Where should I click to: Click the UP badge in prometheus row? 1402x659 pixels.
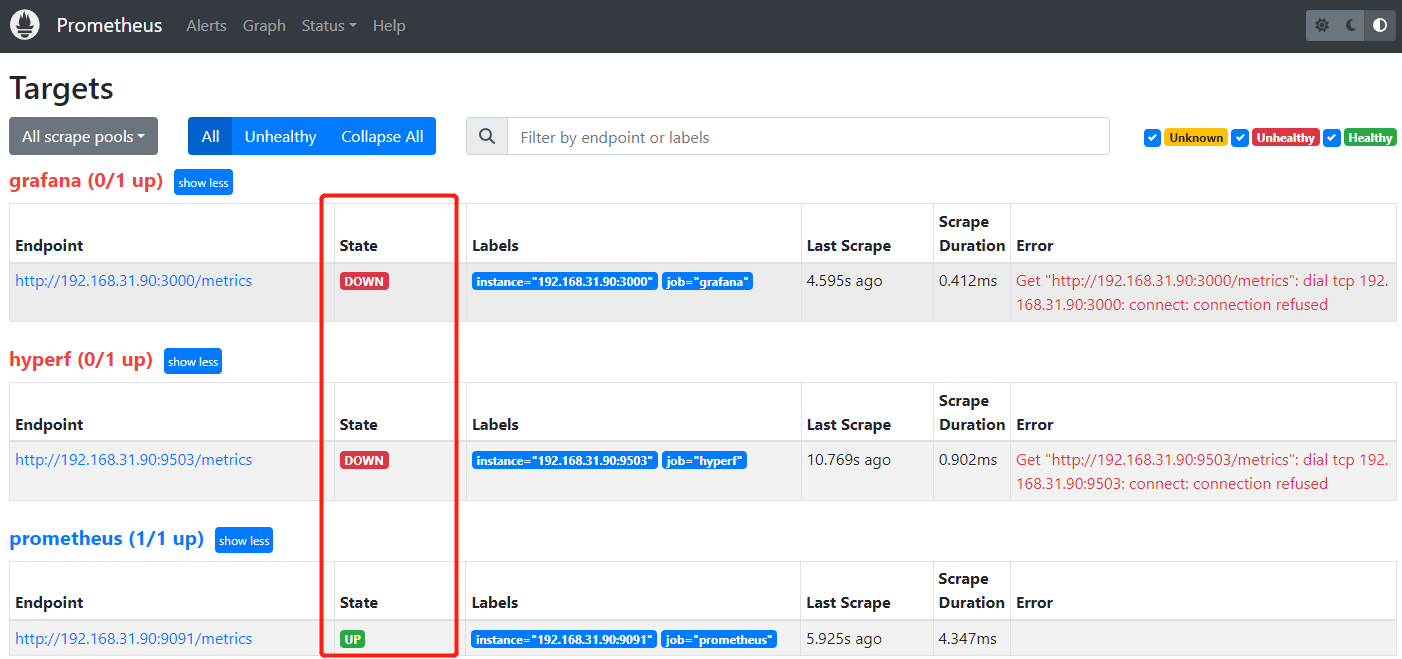pos(353,640)
